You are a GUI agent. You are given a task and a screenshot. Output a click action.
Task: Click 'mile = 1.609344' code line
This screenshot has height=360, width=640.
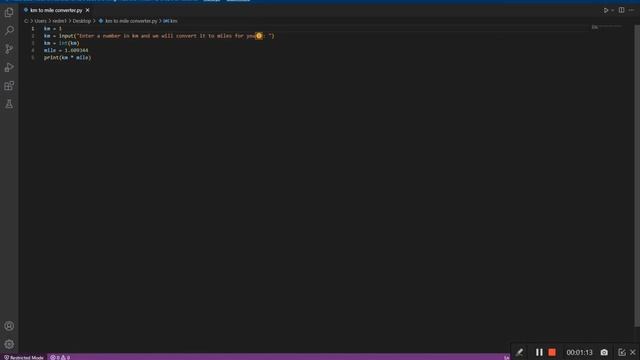[x=66, y=51]
